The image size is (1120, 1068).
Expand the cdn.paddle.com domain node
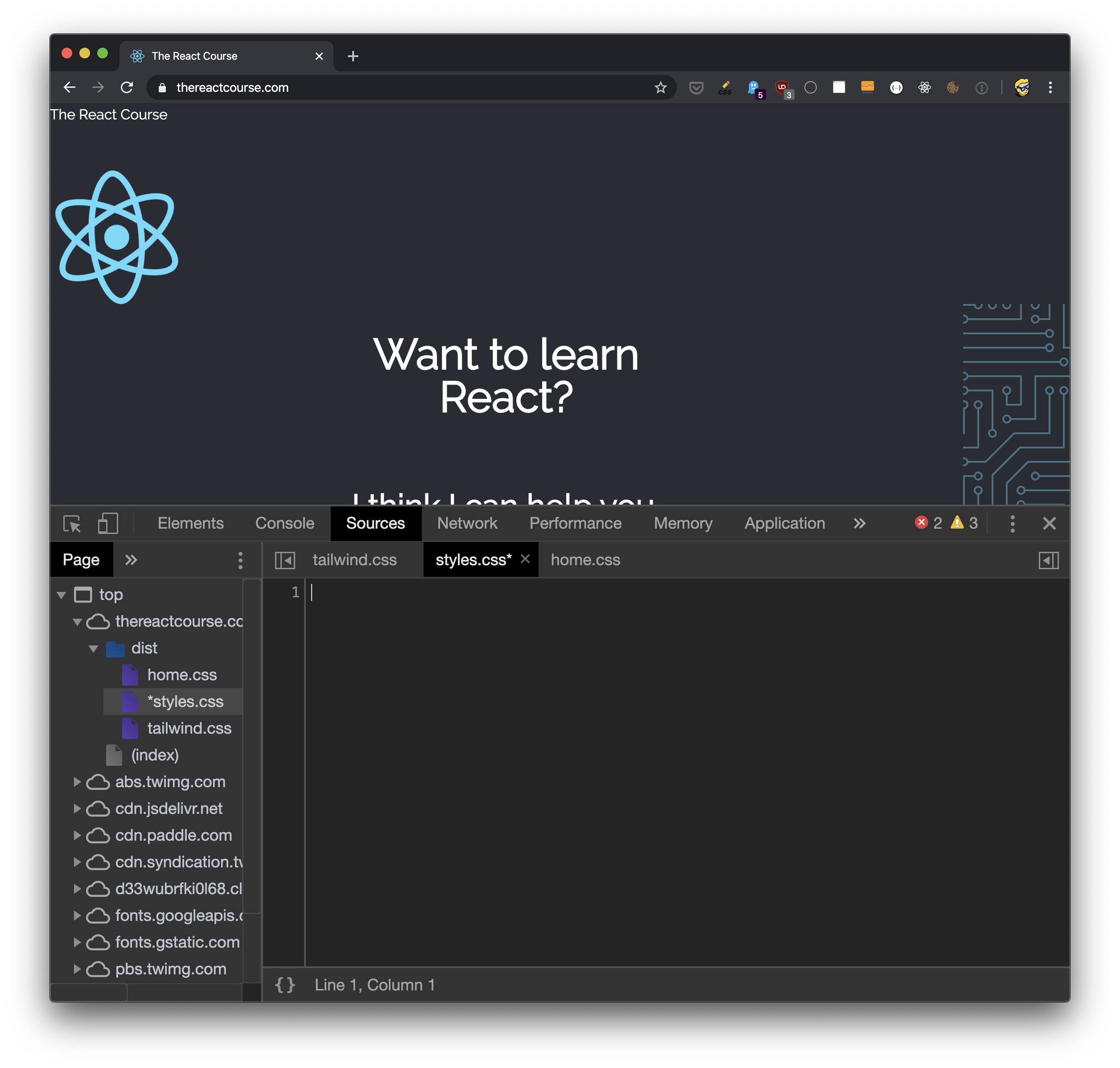point(77,835)
